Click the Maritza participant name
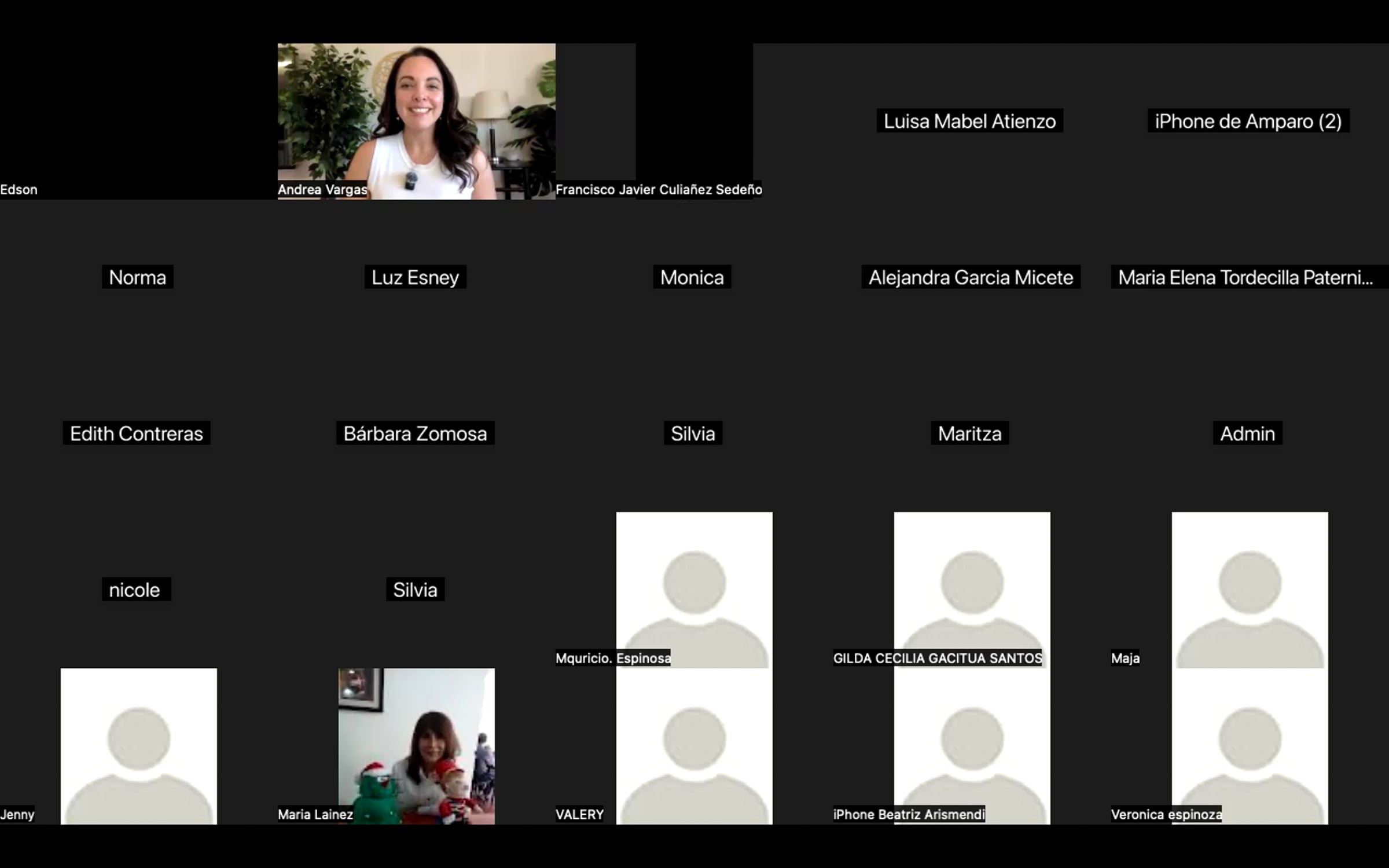The image size is (1389, 868). pos(970,433)
